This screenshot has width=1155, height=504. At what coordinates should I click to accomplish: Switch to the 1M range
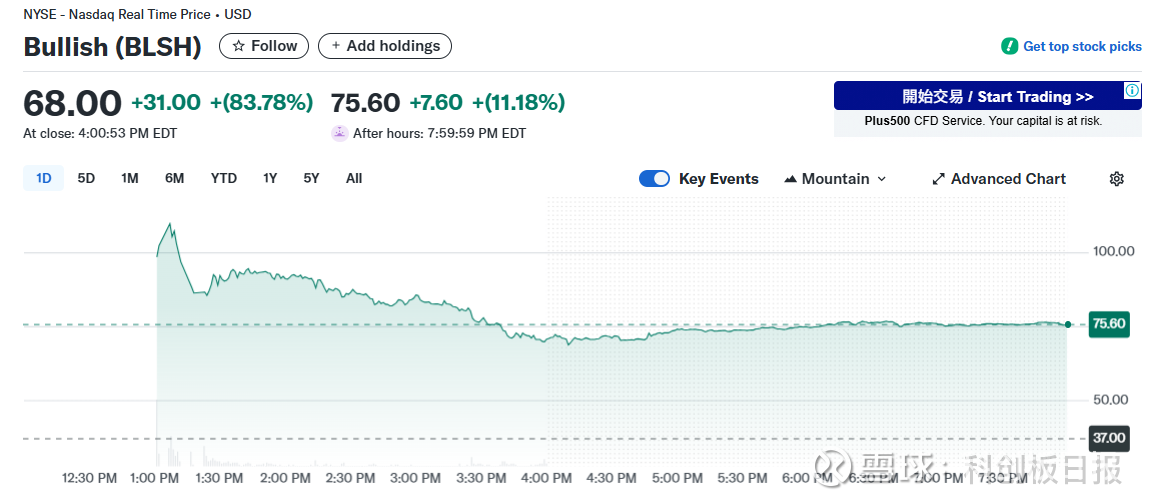click(x=130, y=178)
